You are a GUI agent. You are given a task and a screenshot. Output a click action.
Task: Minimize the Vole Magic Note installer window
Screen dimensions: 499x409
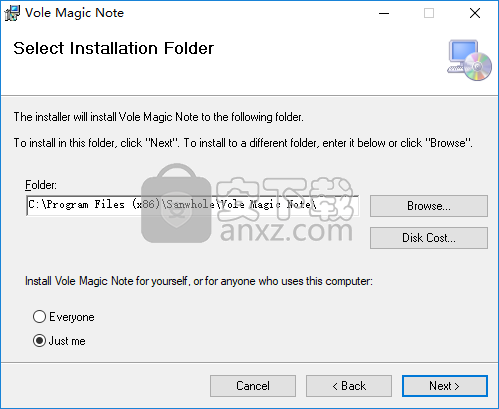(384, 13)
